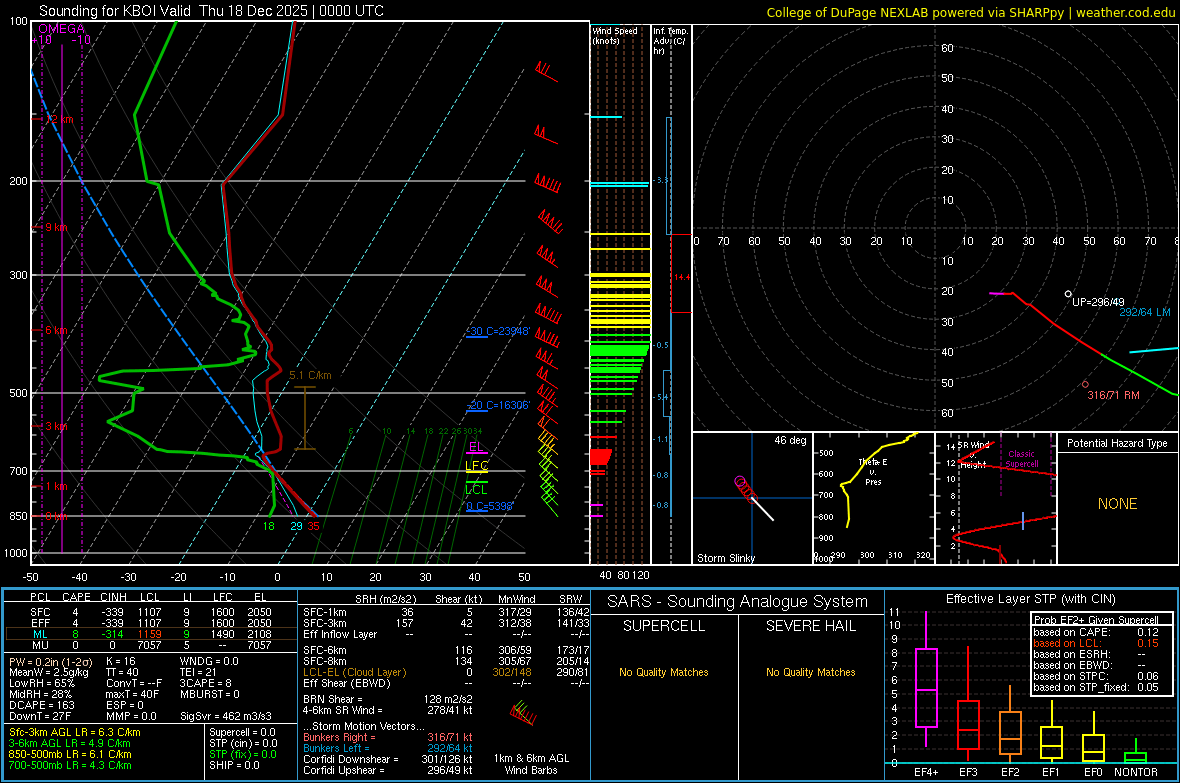Click the STP (cin) = 0.0 value
This screenshot has width=1180, height=783.
pyautogui.click(x=243, y=743)
